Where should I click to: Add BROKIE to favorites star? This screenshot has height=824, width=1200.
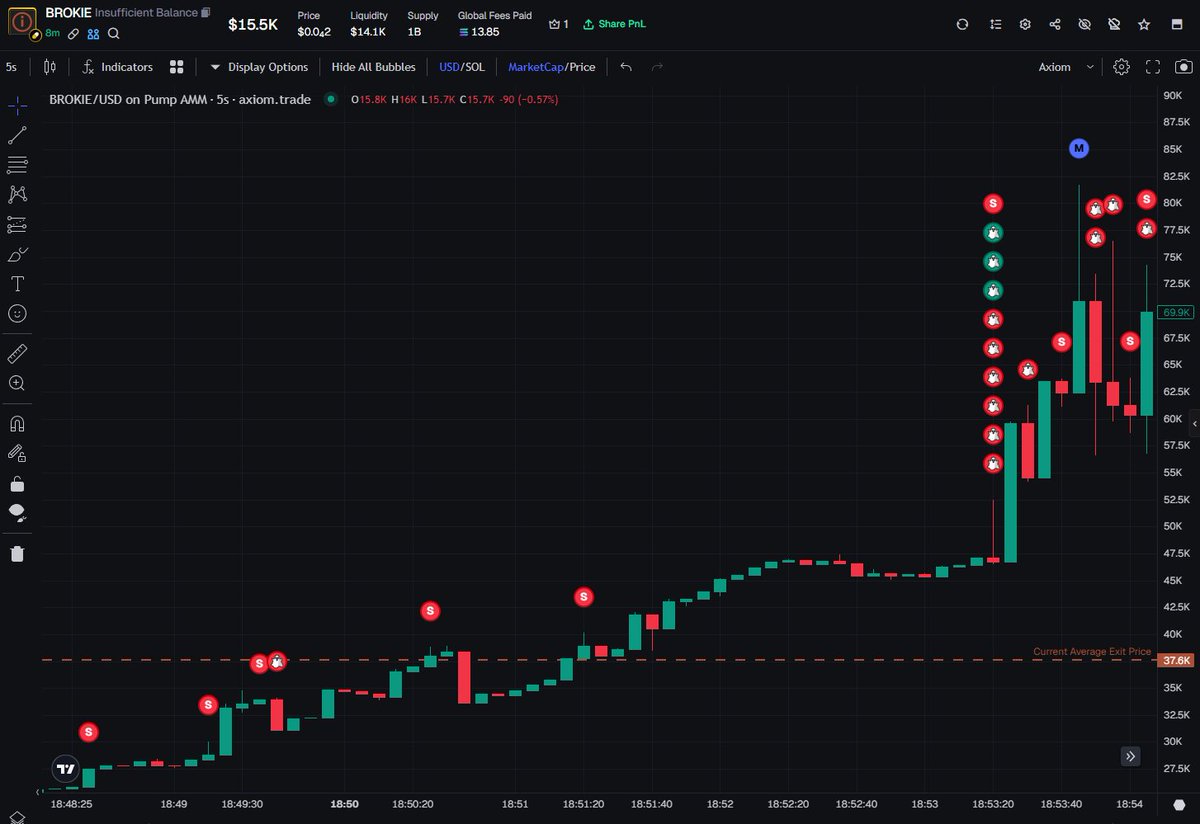1144,24
